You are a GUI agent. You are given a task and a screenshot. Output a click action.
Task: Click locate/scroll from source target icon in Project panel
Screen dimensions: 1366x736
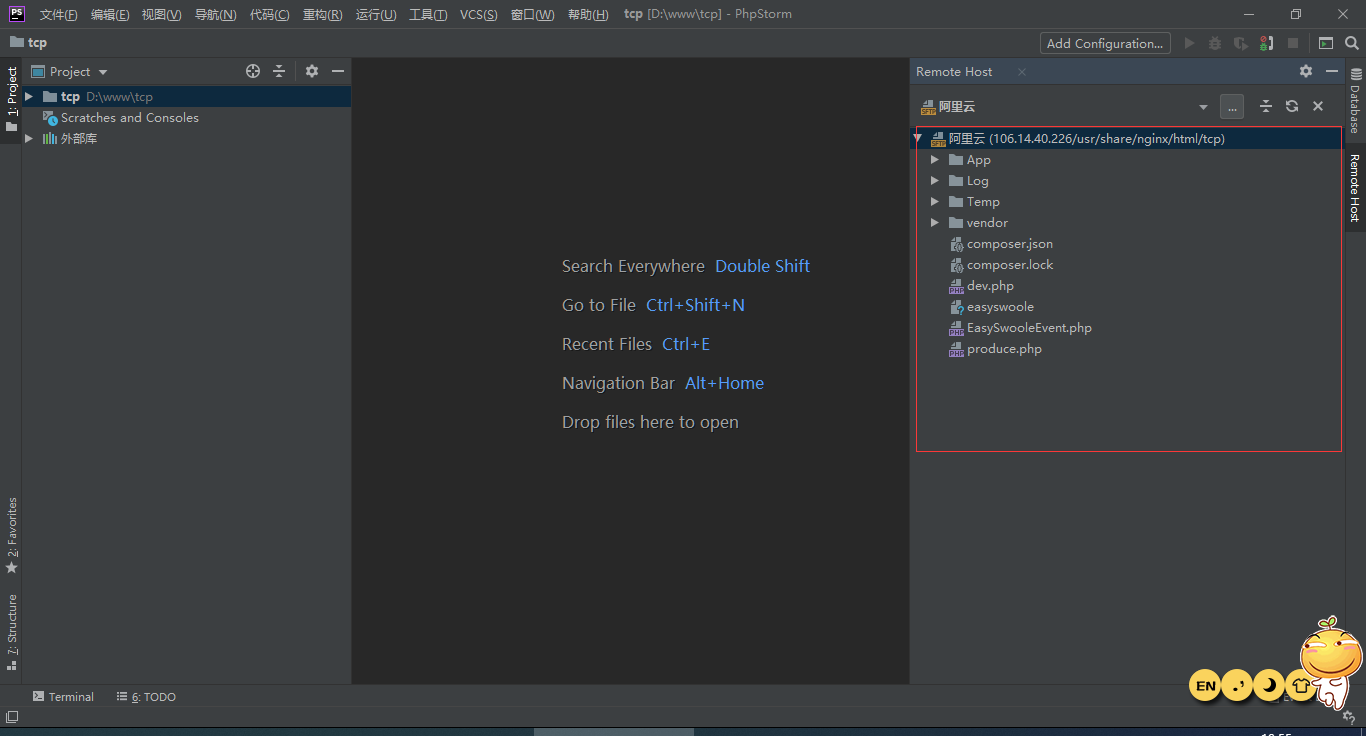pyautogui.click(x=253, y=71)
